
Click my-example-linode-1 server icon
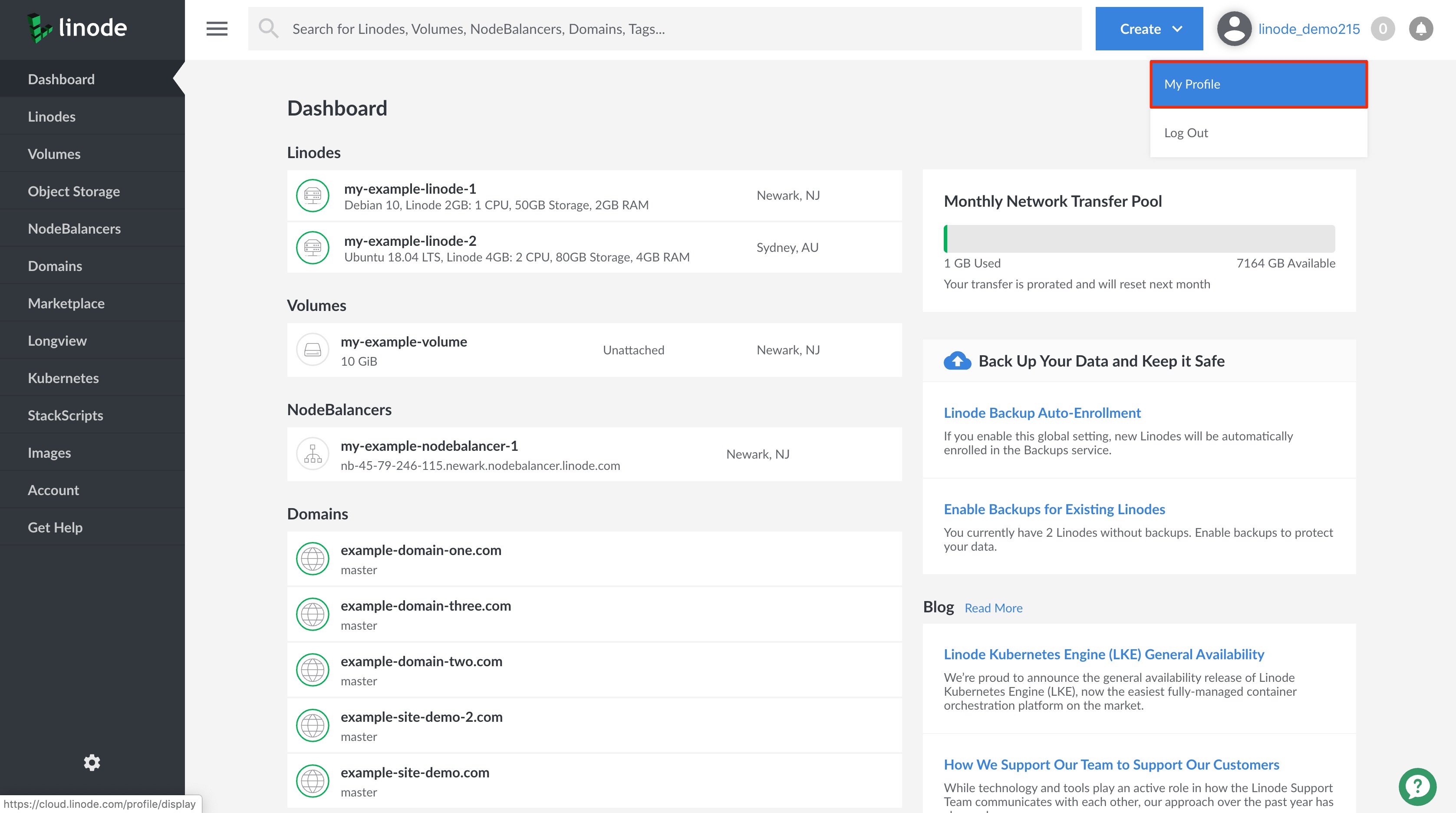click(x=313, y=195)
